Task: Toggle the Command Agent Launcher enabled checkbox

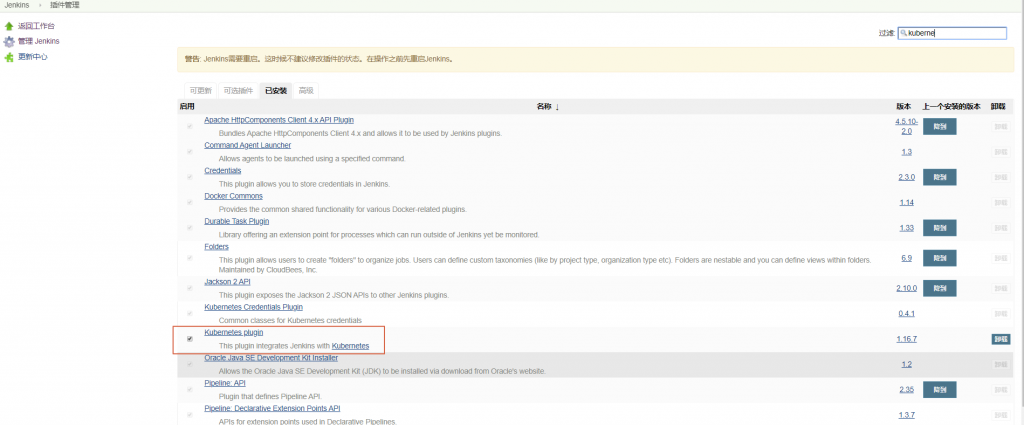Action: click(x=190, y=151)
